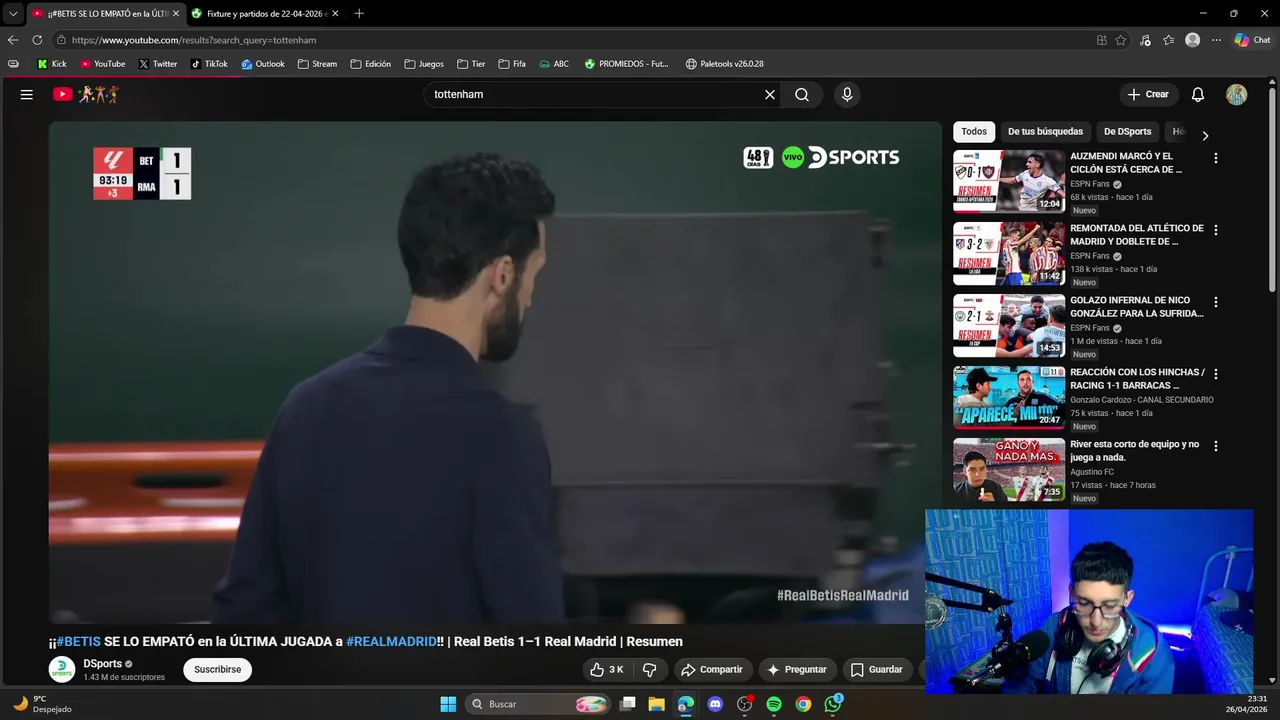Save video with Guardar button
The width and height of the screenshot is (1280, 720).
(876, 669)
